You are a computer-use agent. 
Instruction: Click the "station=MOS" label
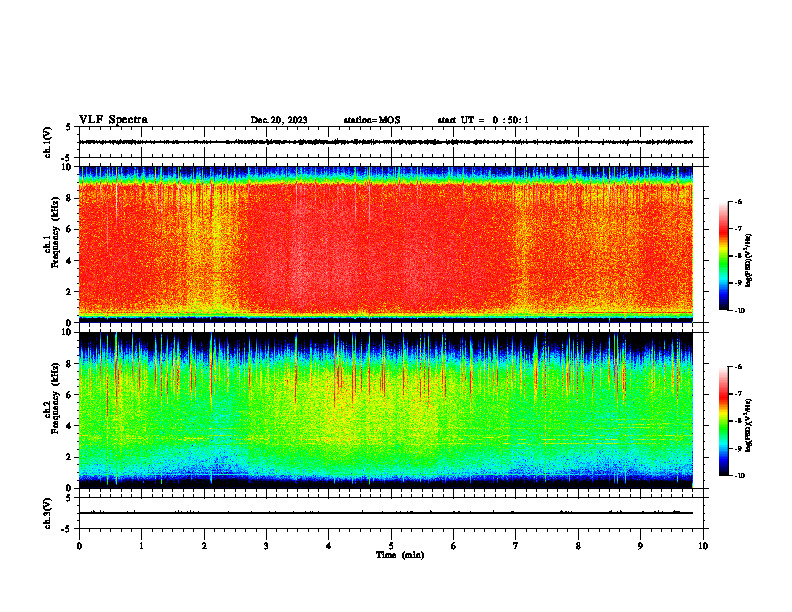pyautogui.click(x=372, y=120)
